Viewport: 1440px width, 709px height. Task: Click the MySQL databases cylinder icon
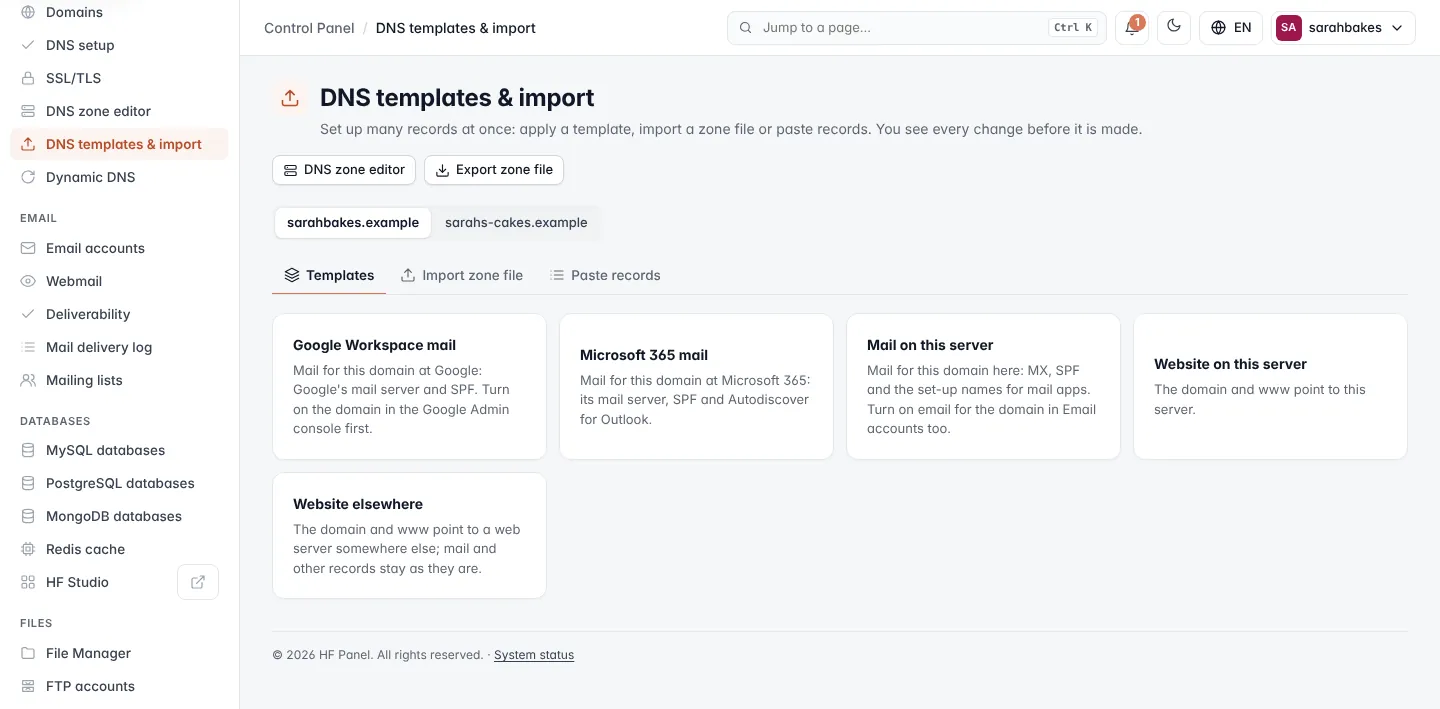[x=28, y=450]
